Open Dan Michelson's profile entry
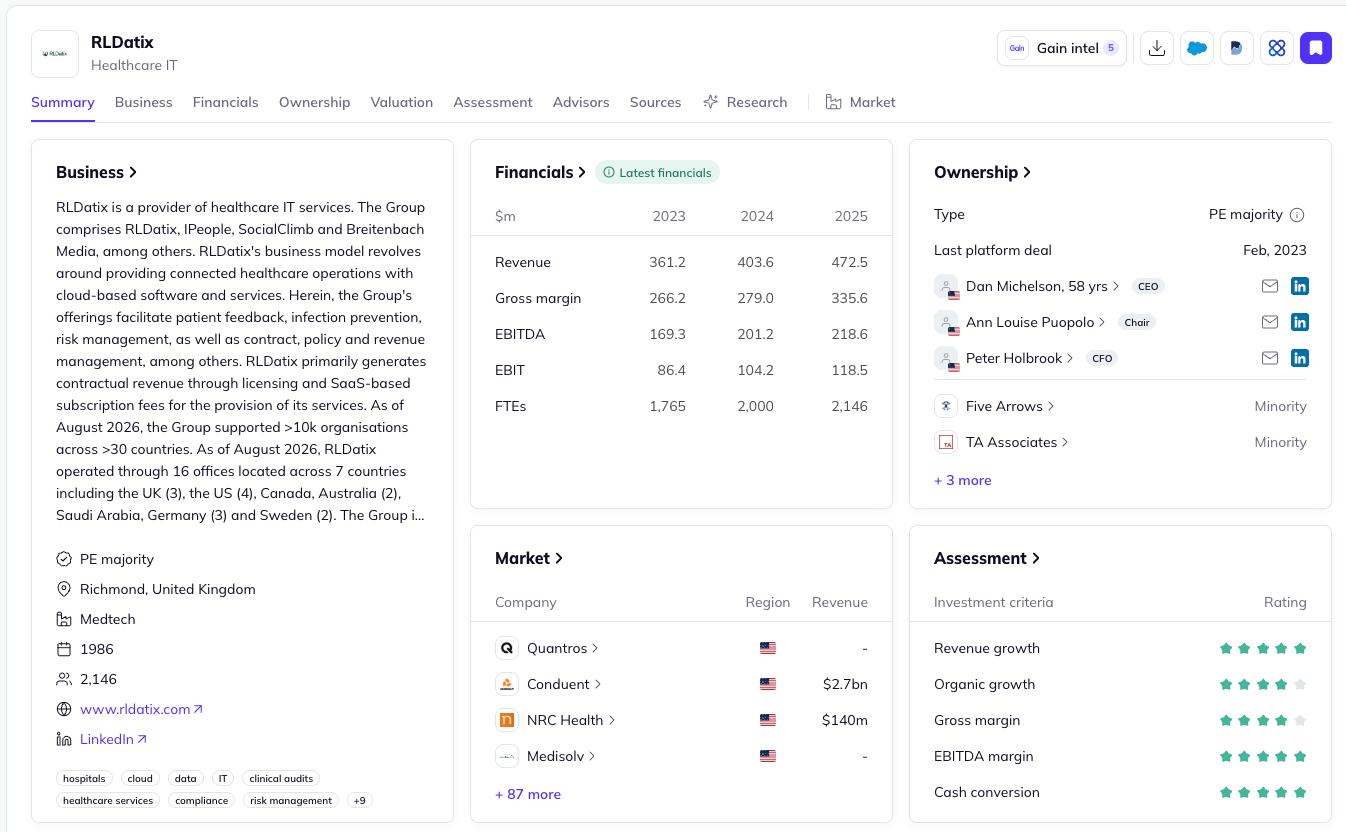1346x832 pixels. click(x=1043, y=286)
